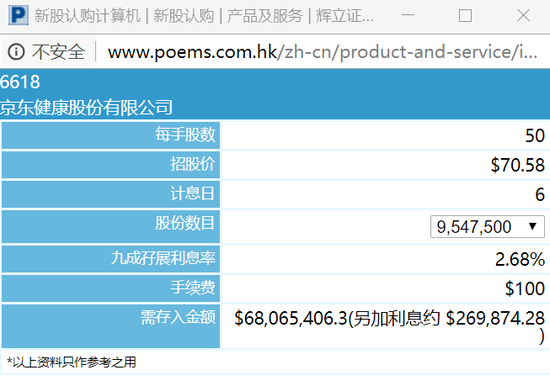
Task: Click the deposit amount $68,065,406.3
Action: point(290,318)
